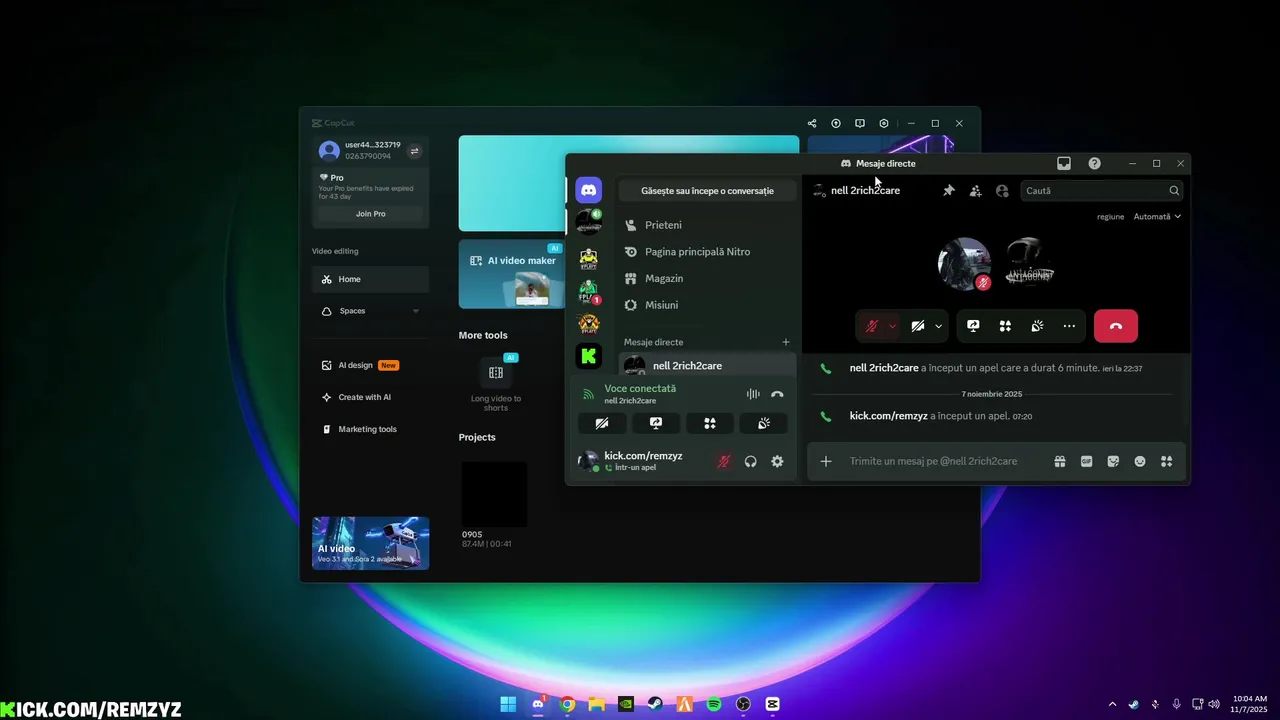Switch account icon in CapCut
This screenshot has height=720, width=1280.
coord(415,151)
